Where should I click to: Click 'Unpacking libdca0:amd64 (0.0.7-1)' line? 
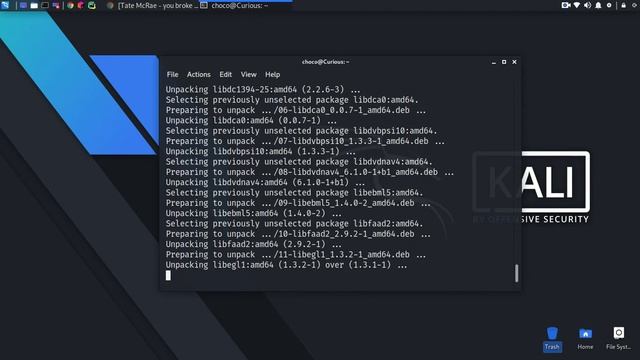[251, 120]
